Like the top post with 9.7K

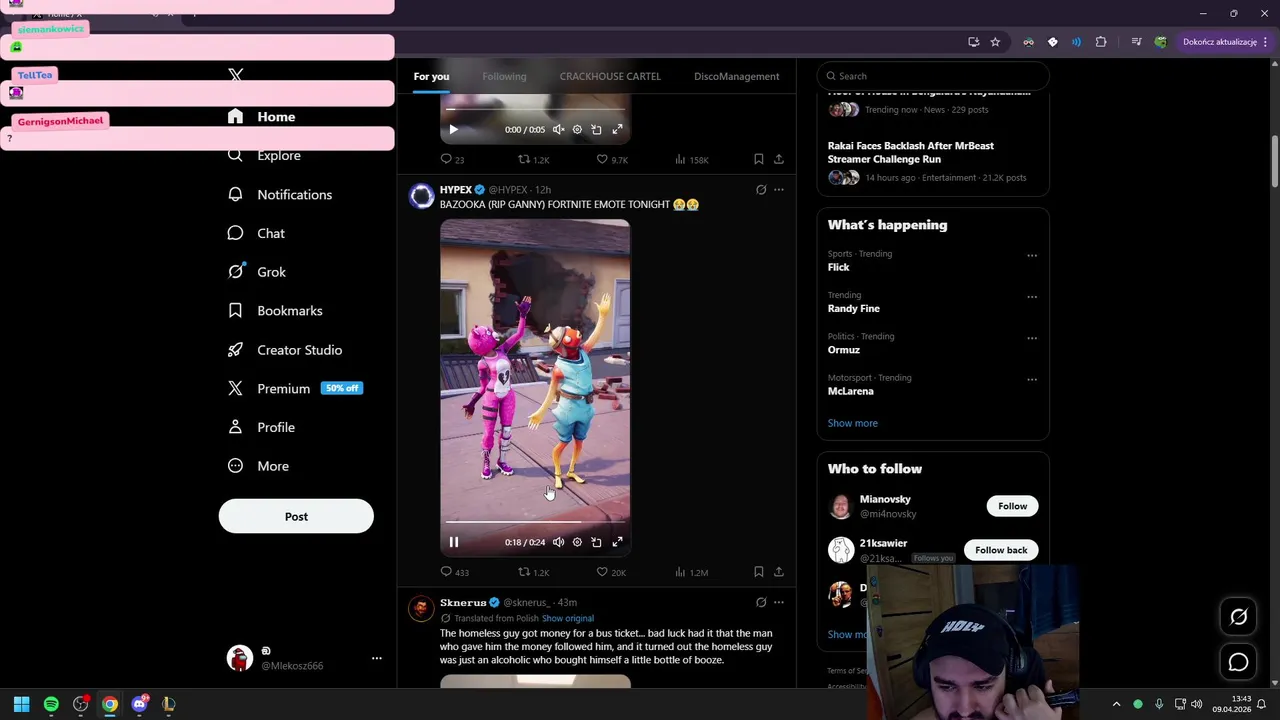(611, 159)
